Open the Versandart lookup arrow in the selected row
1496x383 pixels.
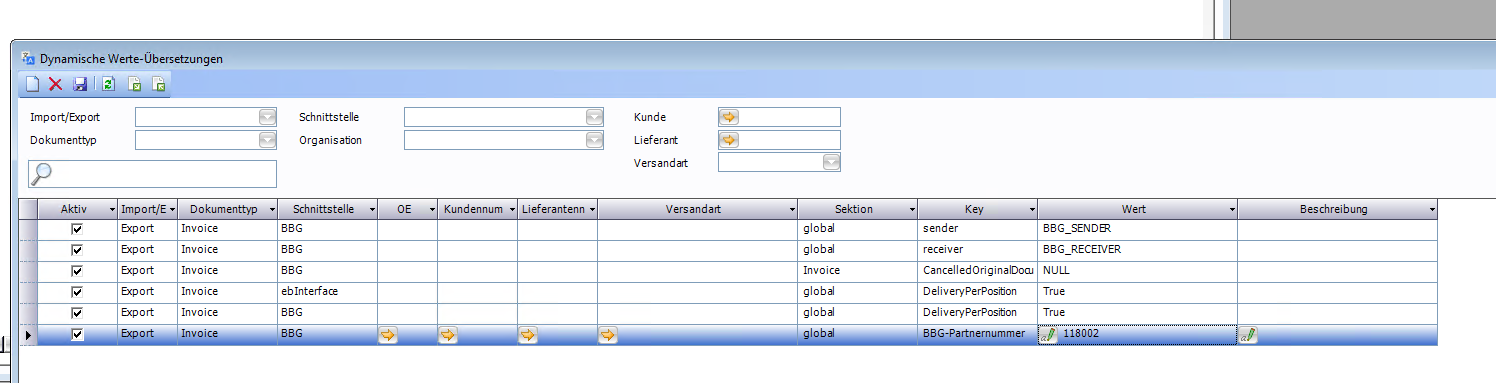point(608,335)
